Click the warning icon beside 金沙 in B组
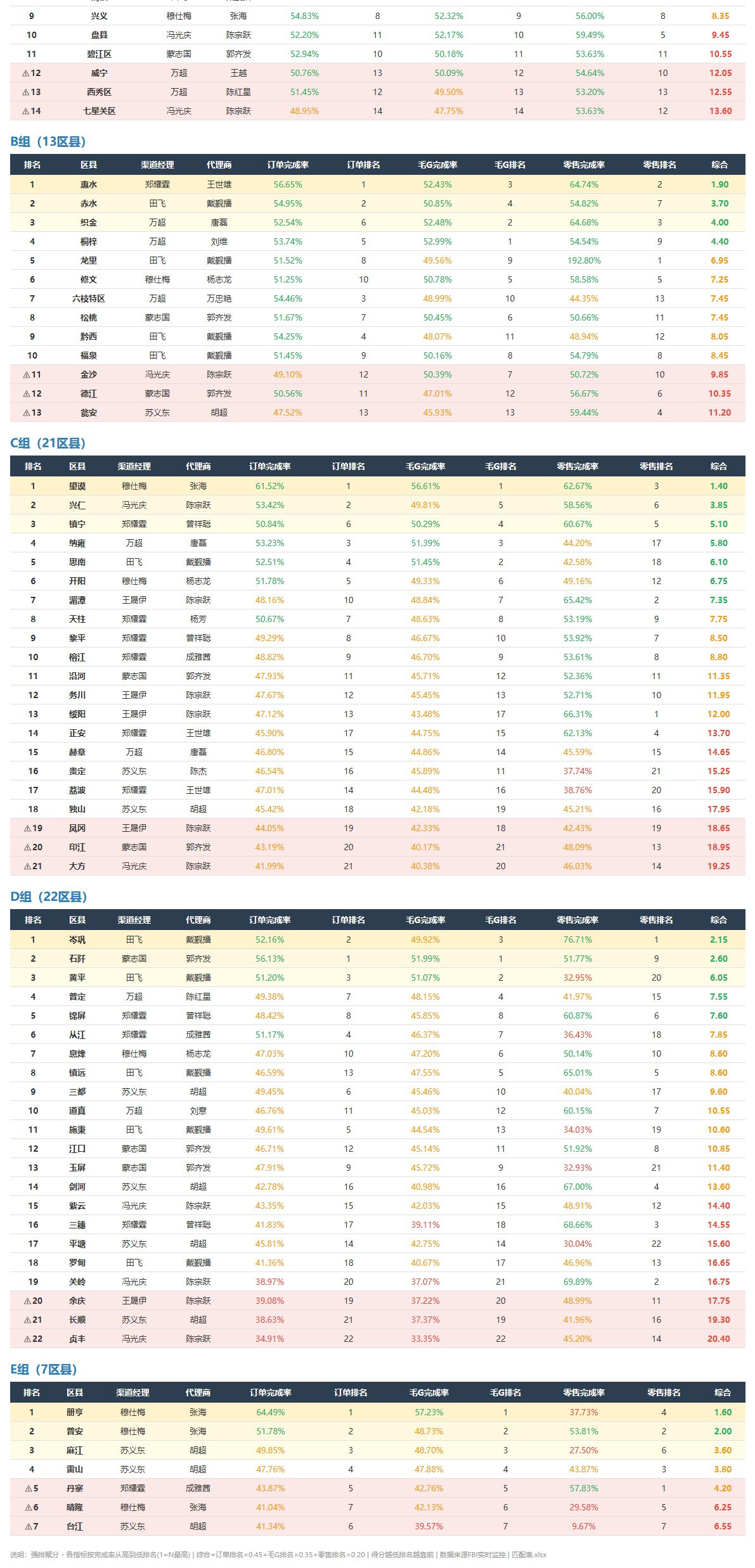Viewport: 755px width, 1568px height. pos(27,375)
